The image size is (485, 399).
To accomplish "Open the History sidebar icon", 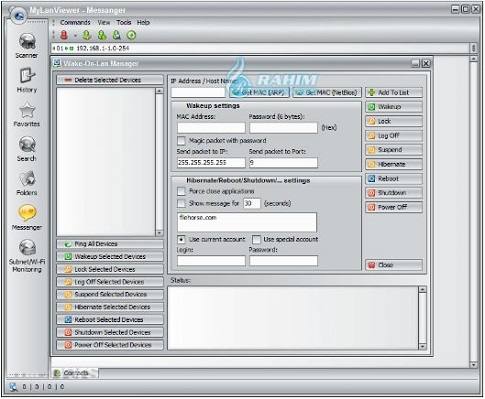I will 27,80.
